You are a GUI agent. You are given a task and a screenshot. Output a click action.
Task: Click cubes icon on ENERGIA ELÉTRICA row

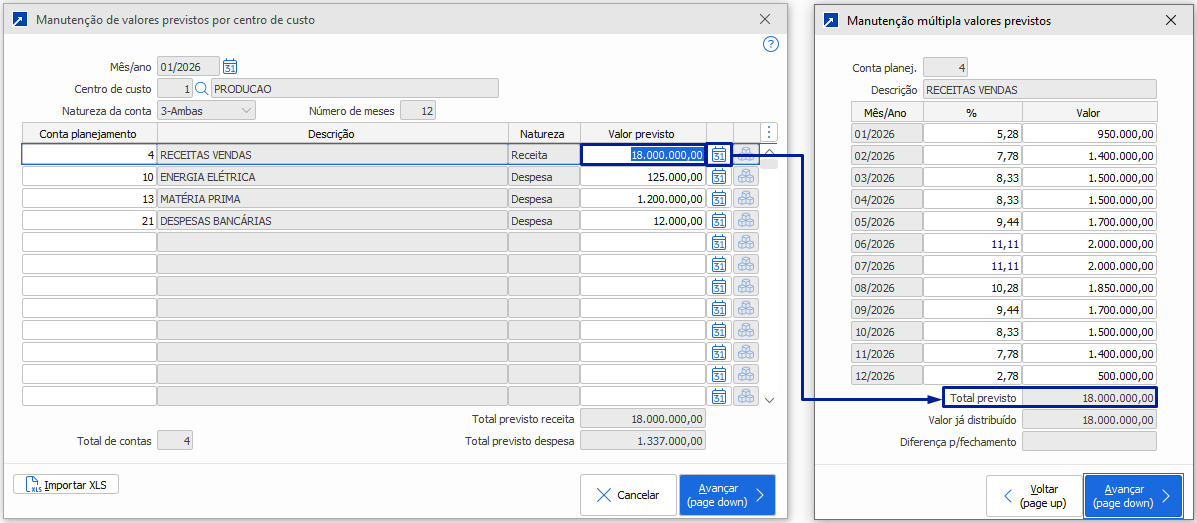(x=746, y=177)
